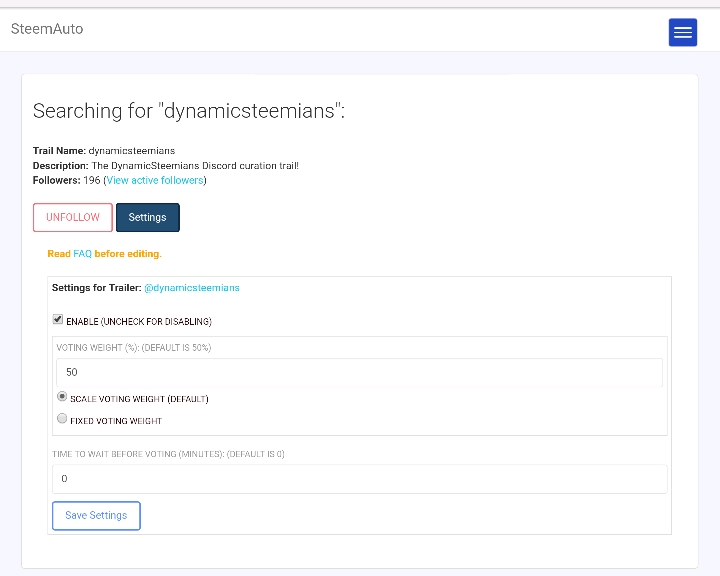Image resolution: width=720 pixels, height=576 pixels.
Task: Open the hamburger navigation menu
Action: (682, 32)
